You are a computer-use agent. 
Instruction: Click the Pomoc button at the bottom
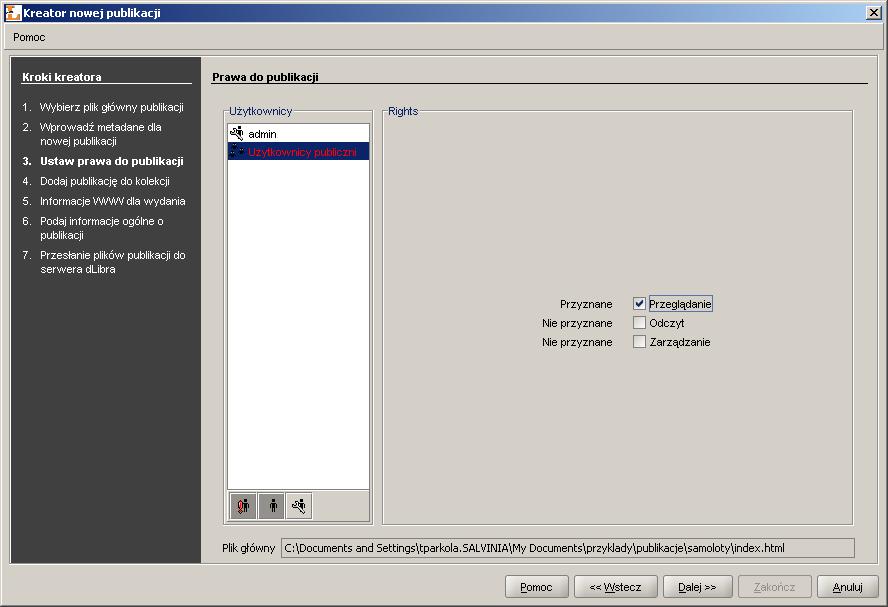[x=536, y=587]
